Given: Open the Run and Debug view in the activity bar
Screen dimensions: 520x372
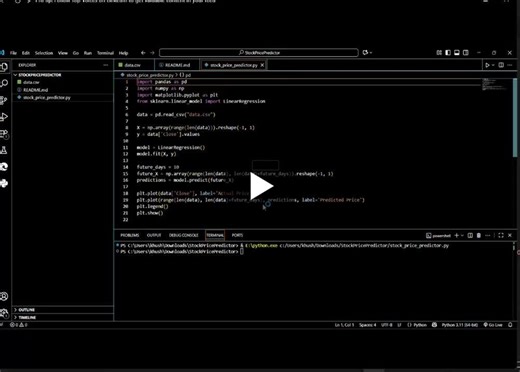Looking at the screenshot, I should tap(4, 117).
